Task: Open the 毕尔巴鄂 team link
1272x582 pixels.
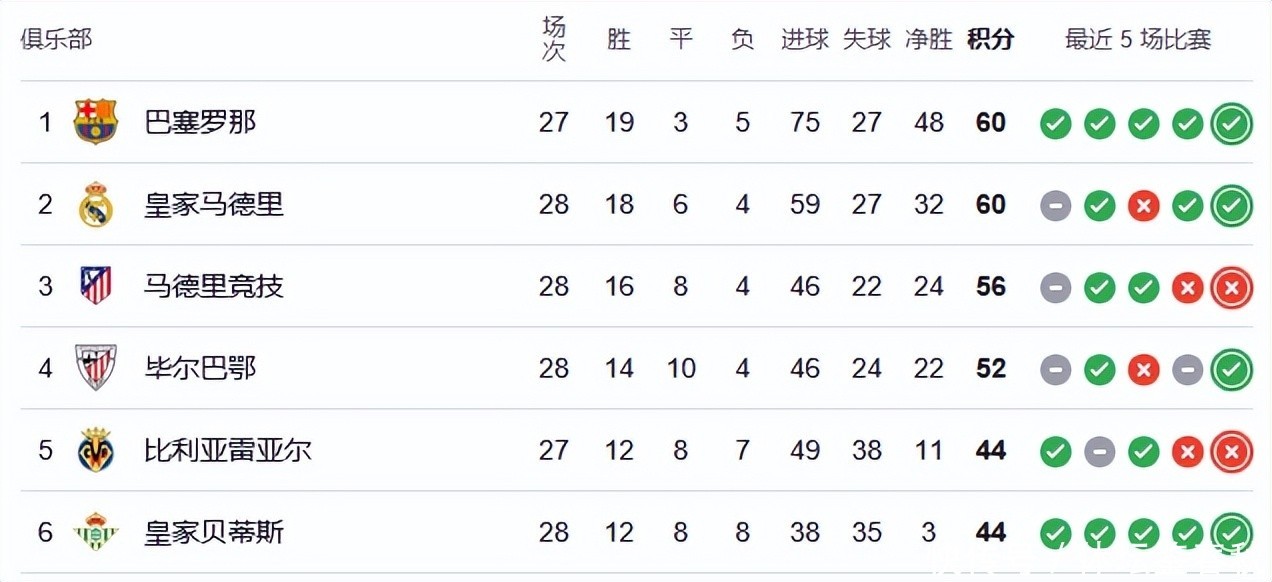Action: [200, 368]
